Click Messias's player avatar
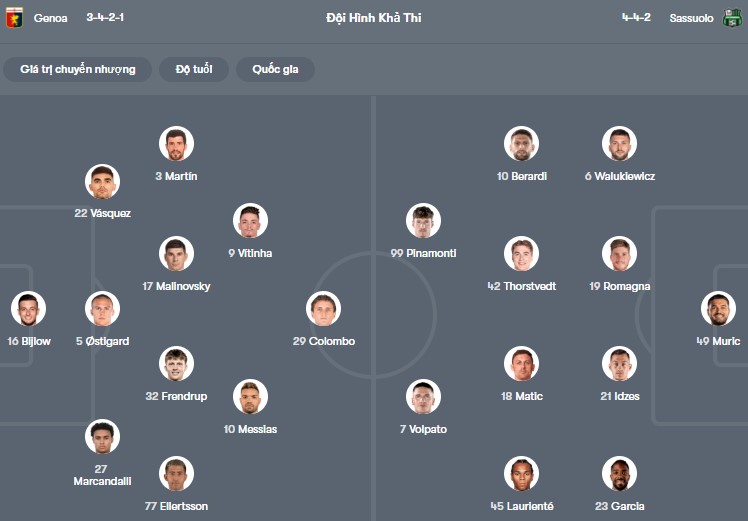Image resolution: width=748 pixels, height=521 pixels. (250, 397)
